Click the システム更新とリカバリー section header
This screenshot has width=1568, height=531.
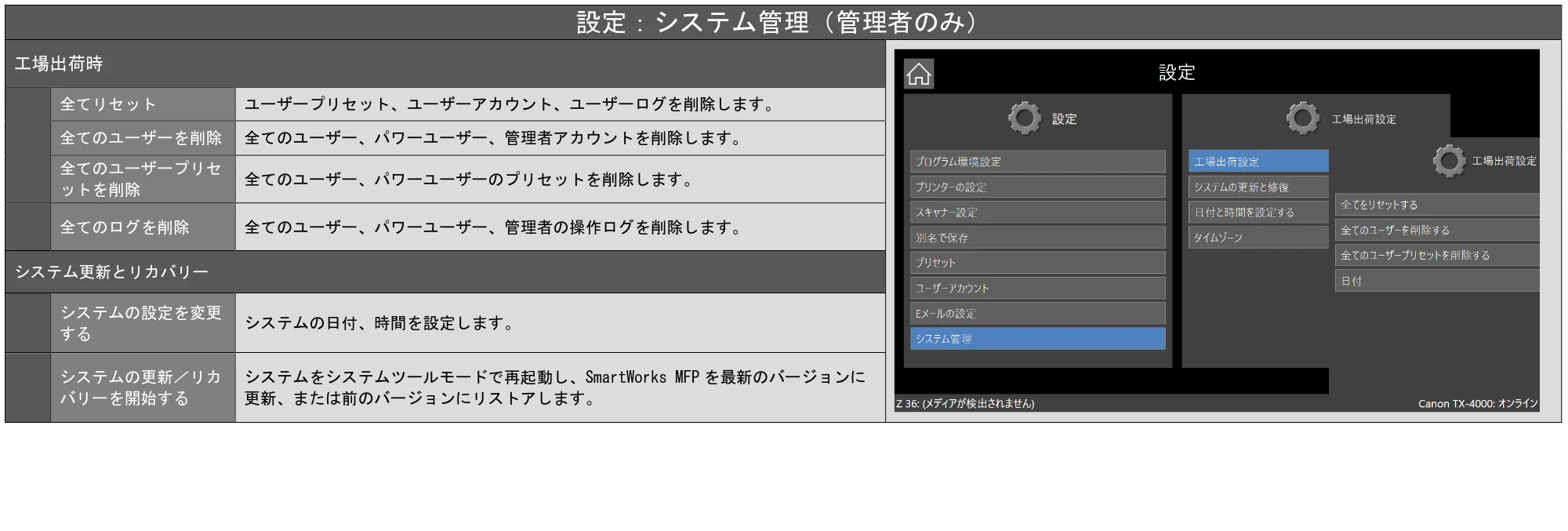pyautogui.click(x=445, y=272)
